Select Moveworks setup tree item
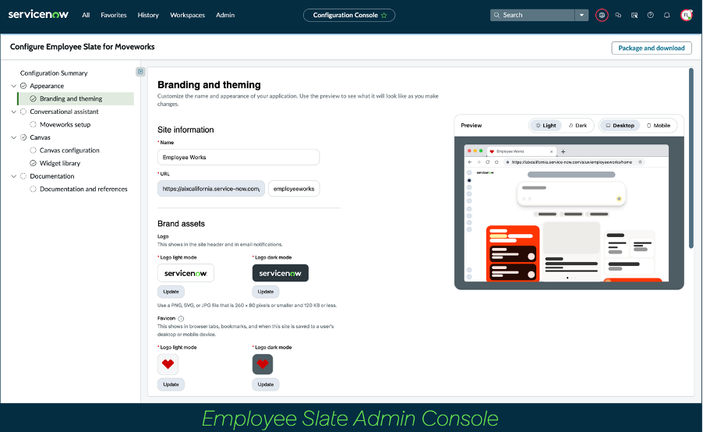Screen dimensions: 703x432 click(x=65, y=125)
